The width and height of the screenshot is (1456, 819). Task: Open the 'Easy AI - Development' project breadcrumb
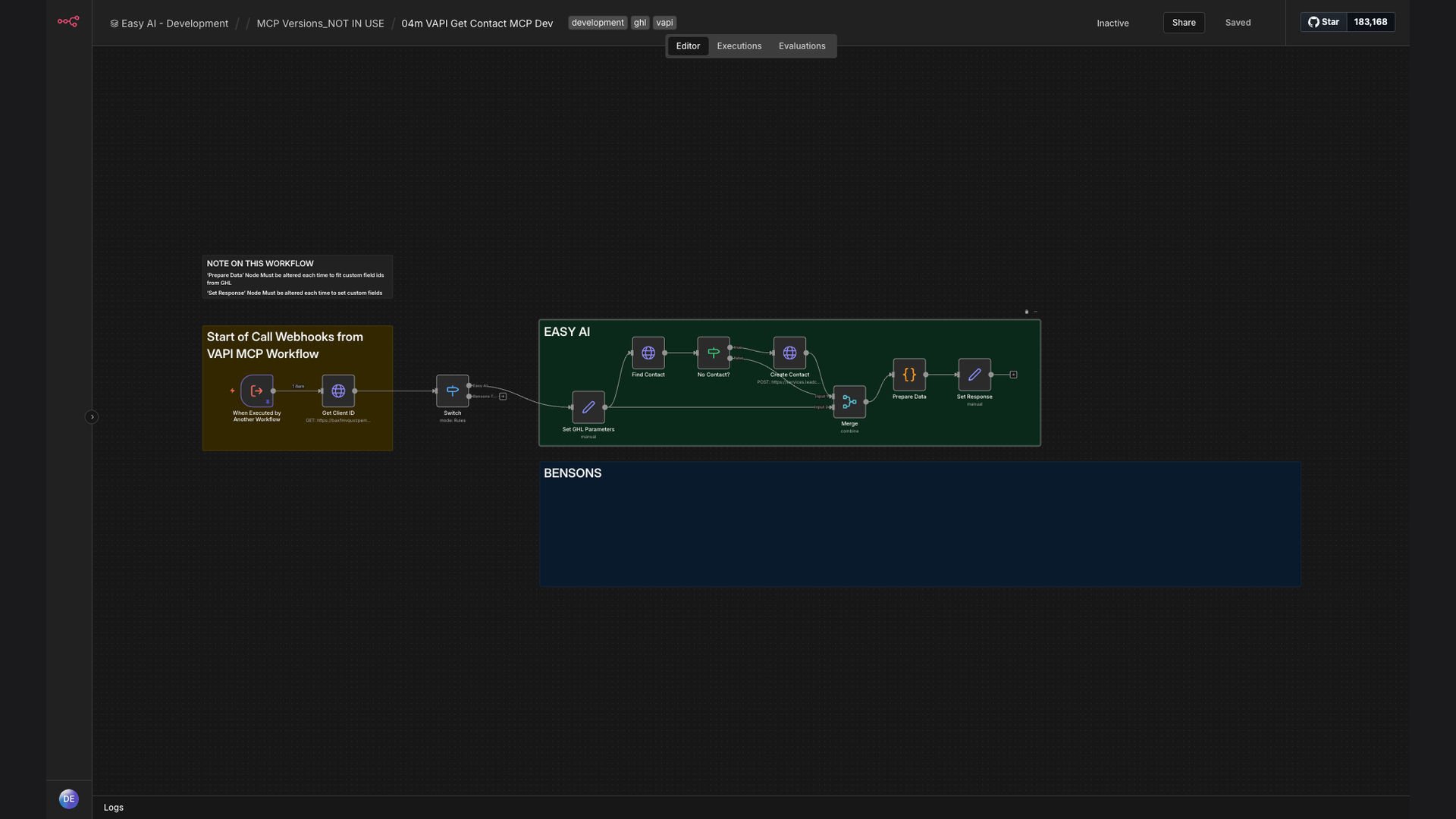click(x=169, y=24)
